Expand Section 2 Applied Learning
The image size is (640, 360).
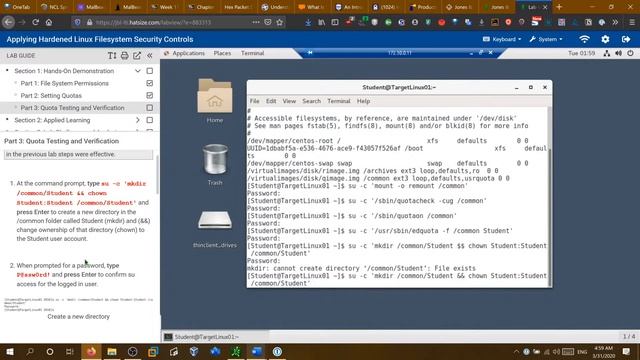[138, 120]
